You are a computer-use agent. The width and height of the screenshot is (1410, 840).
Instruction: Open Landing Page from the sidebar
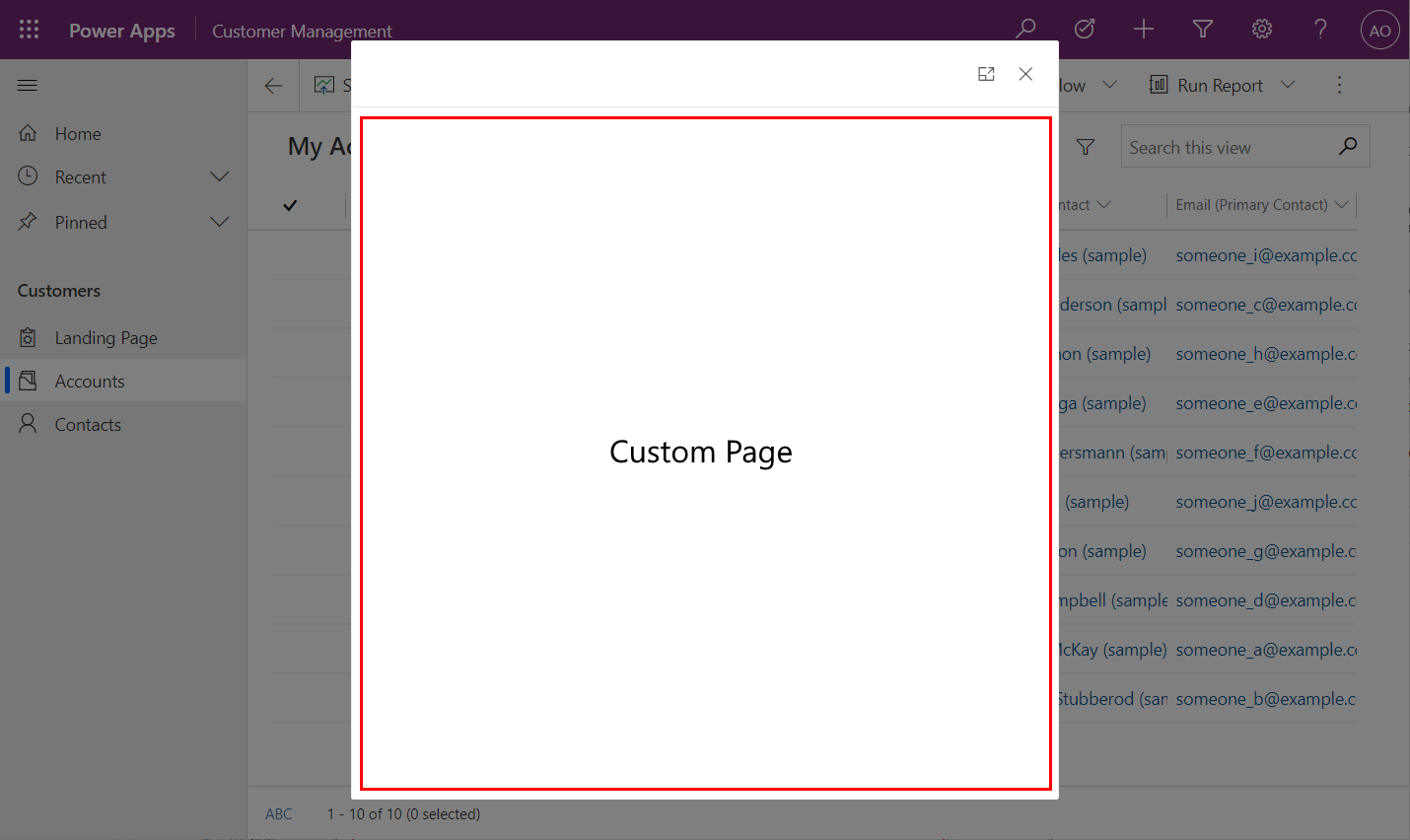point(106,337)
